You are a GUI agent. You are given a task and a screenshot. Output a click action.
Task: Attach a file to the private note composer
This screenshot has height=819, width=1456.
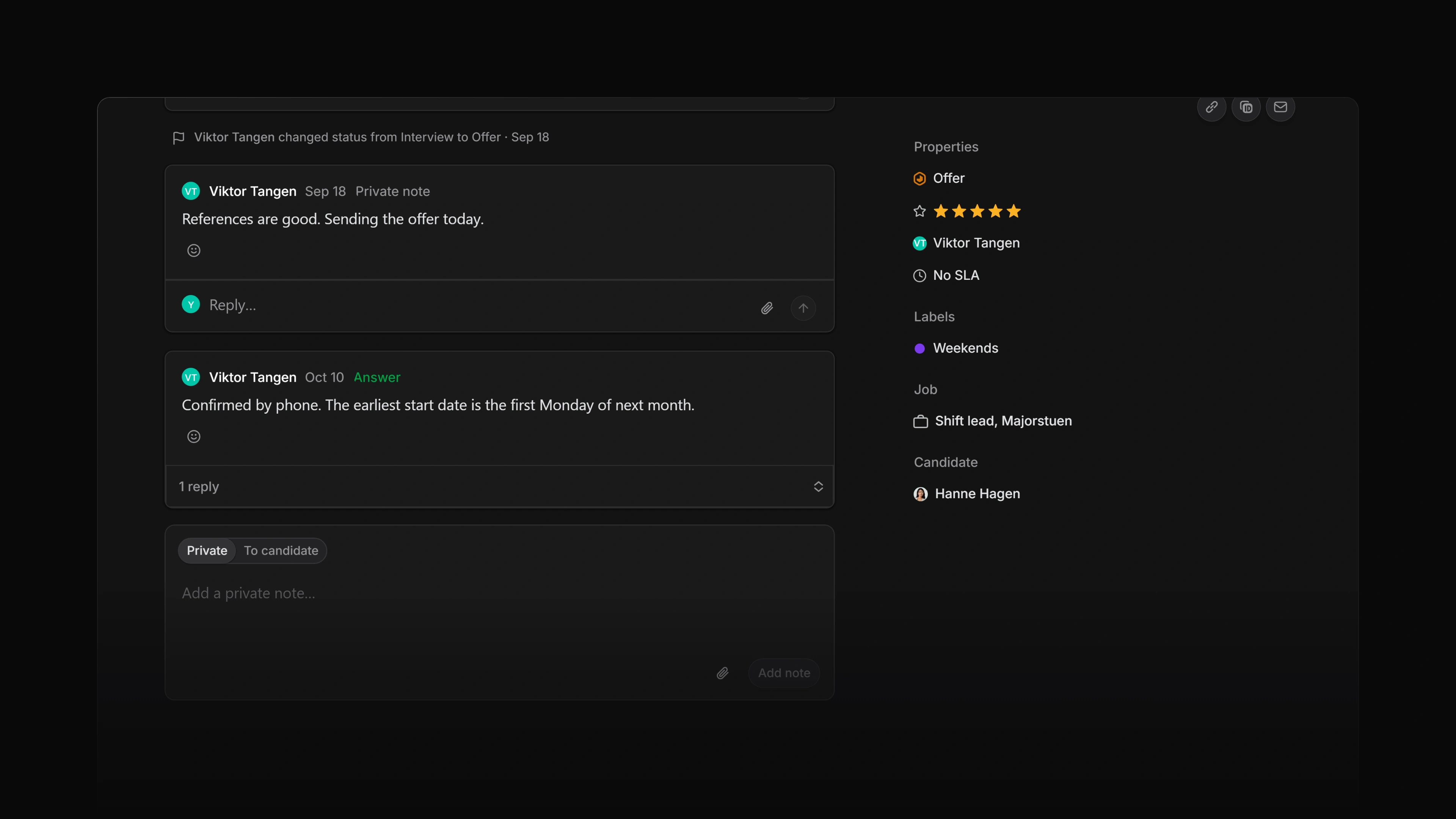tap(722, 673)
